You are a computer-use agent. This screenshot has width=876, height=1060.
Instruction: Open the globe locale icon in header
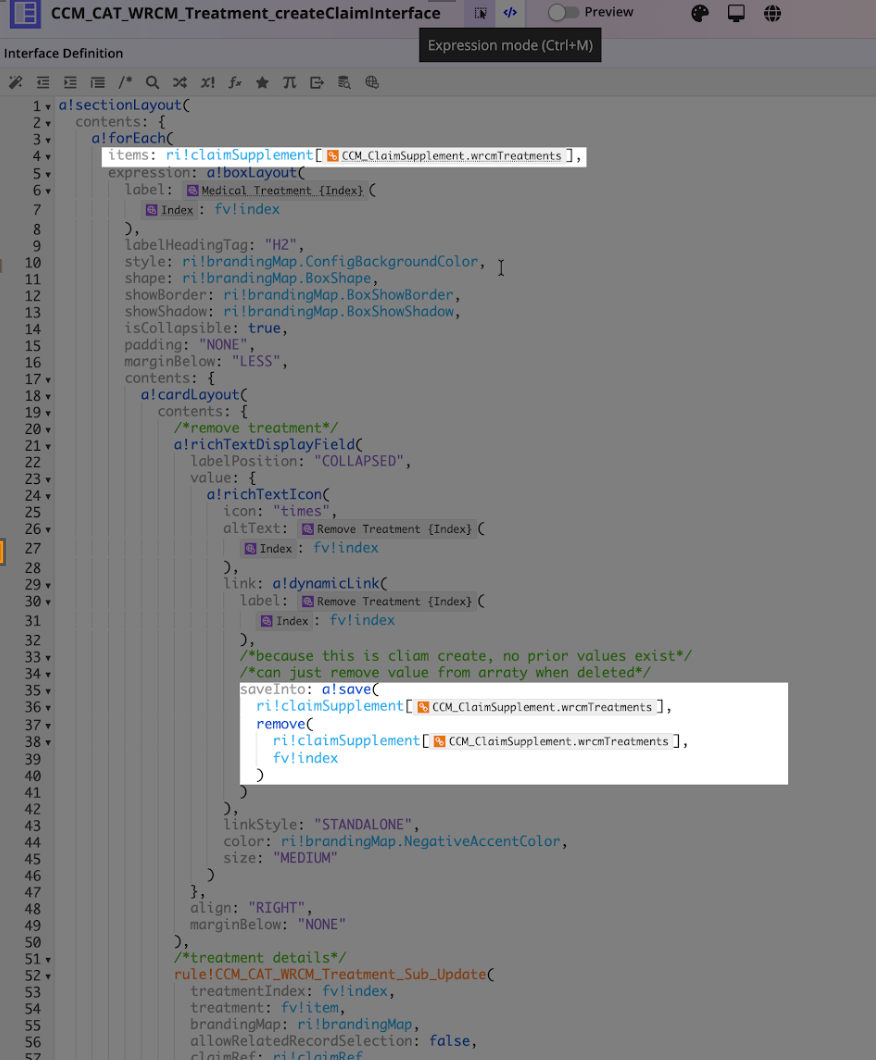click(773, 13)
